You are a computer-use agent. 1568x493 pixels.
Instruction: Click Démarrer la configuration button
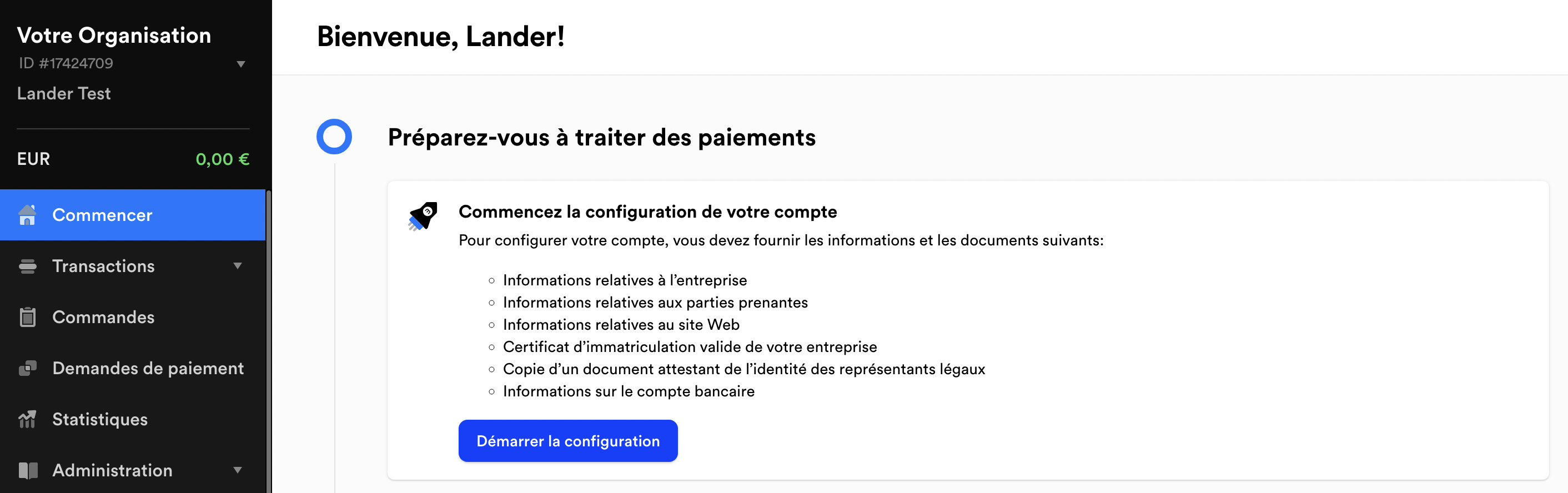568,441
